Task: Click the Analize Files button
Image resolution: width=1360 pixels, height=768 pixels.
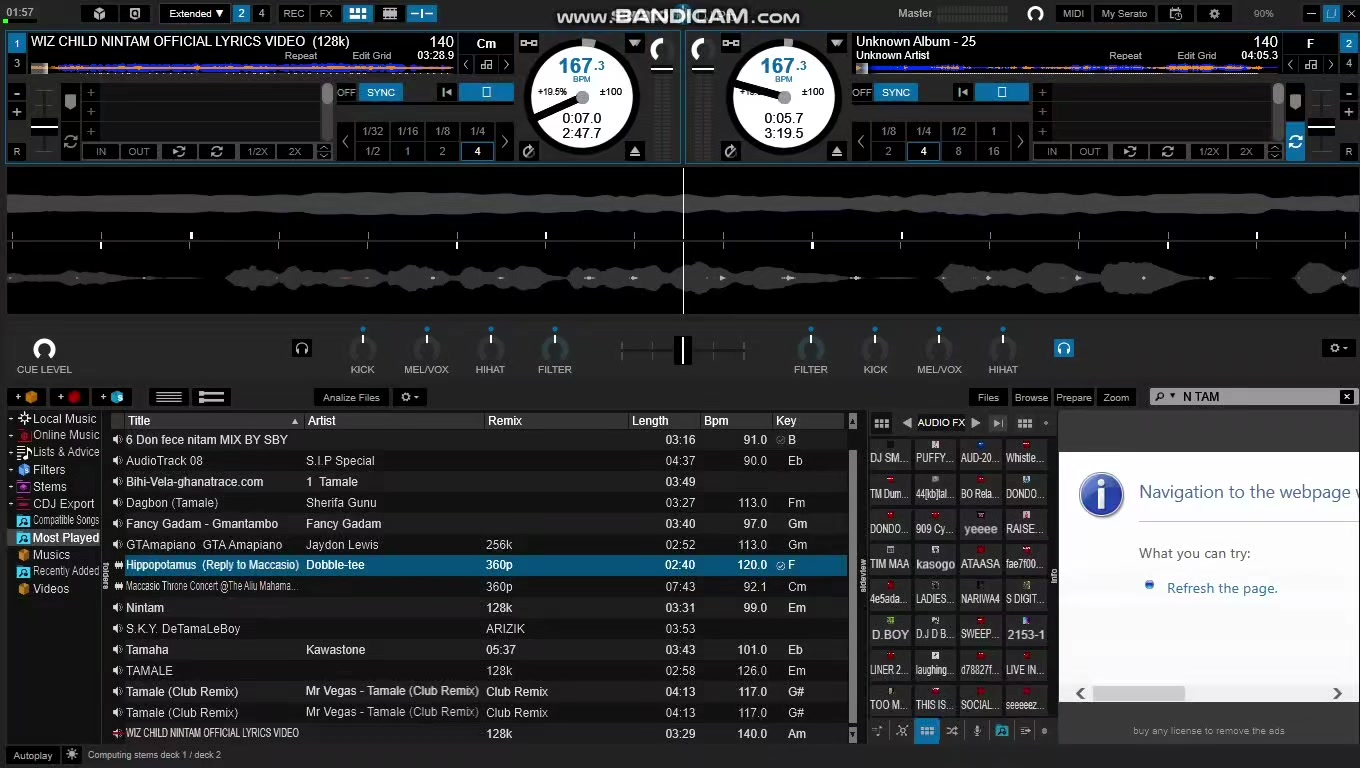Action: 352,398
